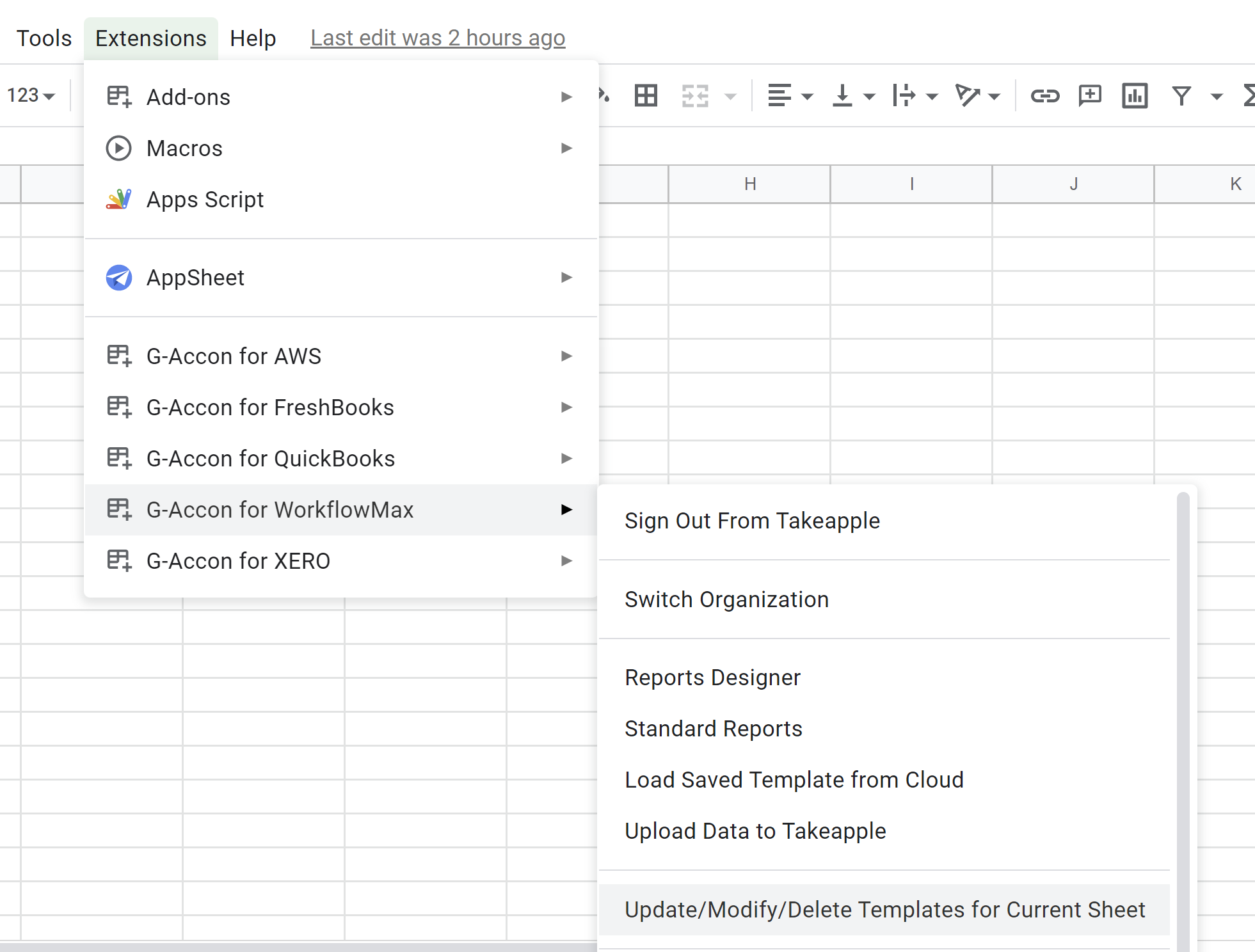Launch Apps Script from Extensions menu
The width and height of the screenshot is (1255, 952).
tap(341, 200)
